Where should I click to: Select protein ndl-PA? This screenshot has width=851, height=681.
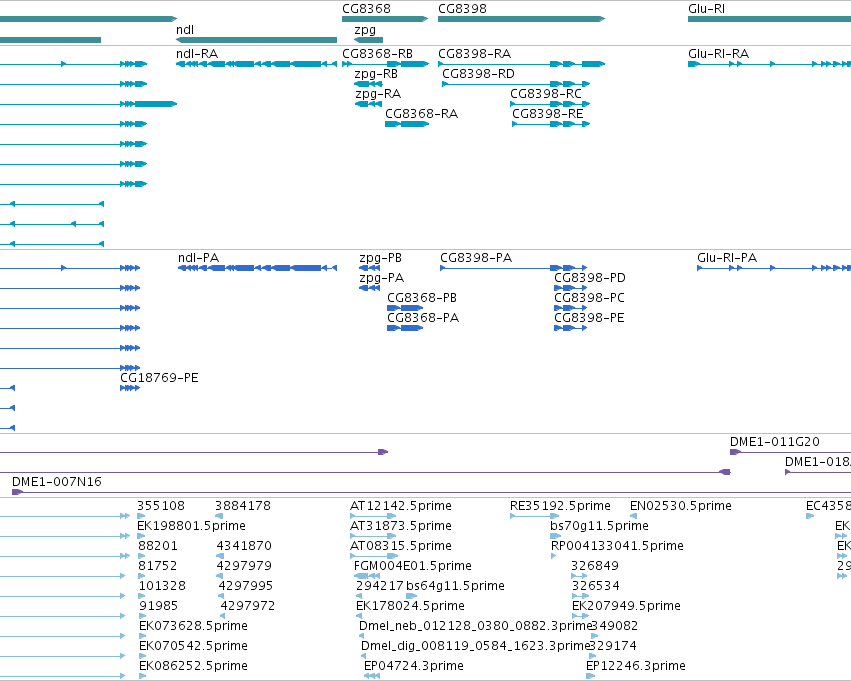point(257,268)
